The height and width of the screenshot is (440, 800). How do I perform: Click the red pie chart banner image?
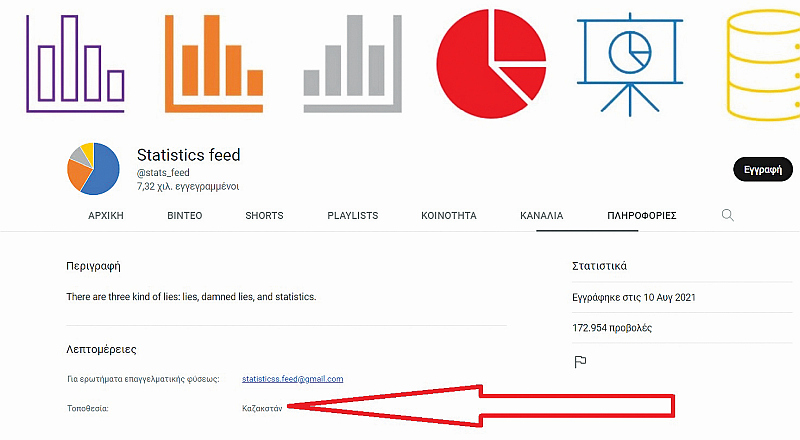tap(491, 63)
